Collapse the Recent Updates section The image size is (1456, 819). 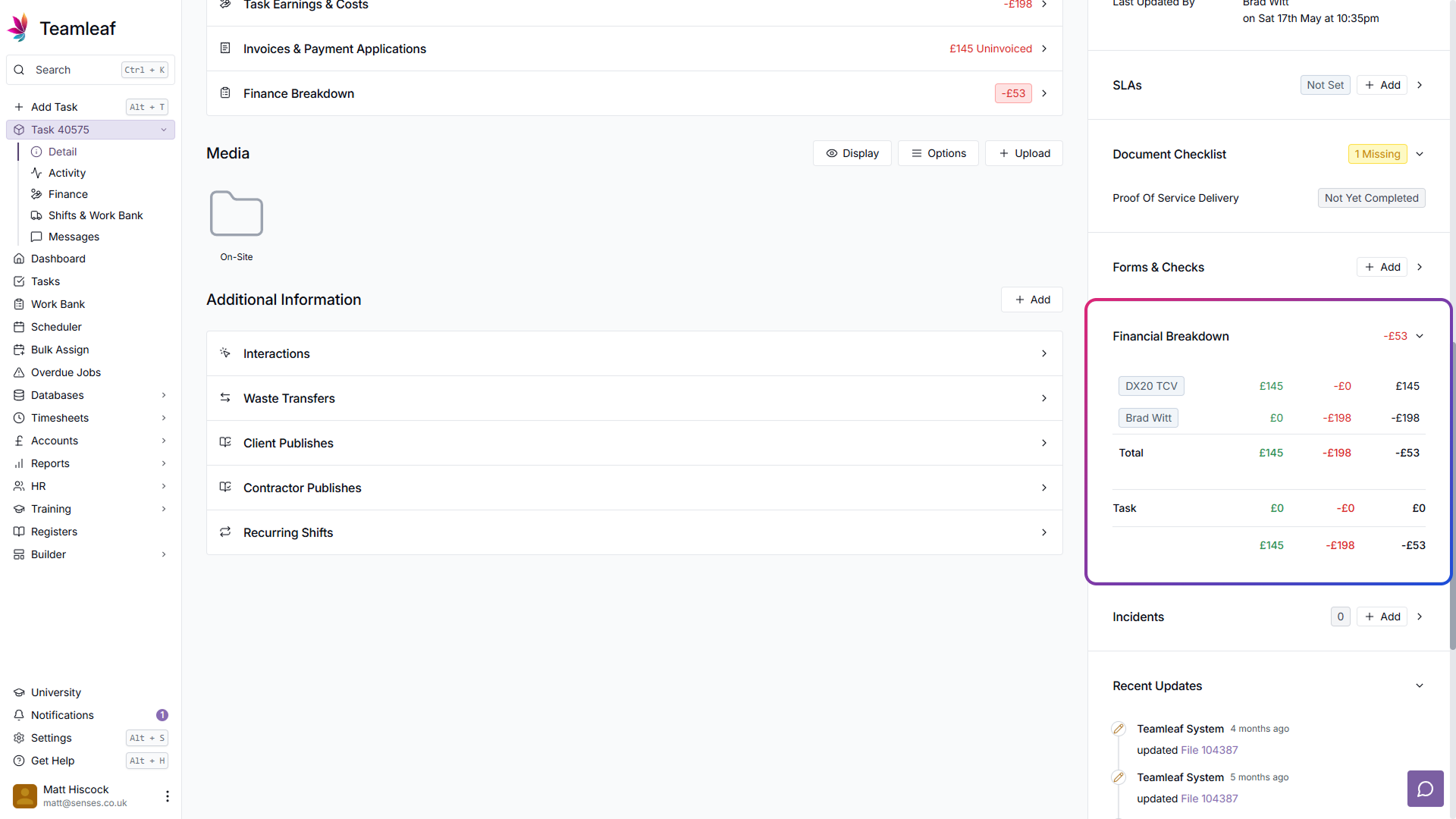click(1420, 686)
